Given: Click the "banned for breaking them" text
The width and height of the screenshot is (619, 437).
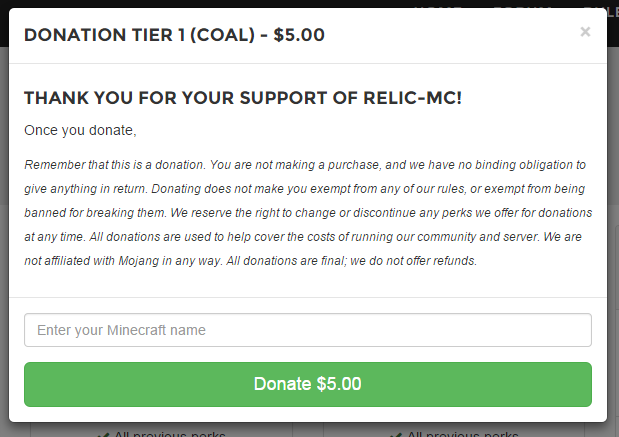Looking at the screenshot, I should click(x=90, y=212).
